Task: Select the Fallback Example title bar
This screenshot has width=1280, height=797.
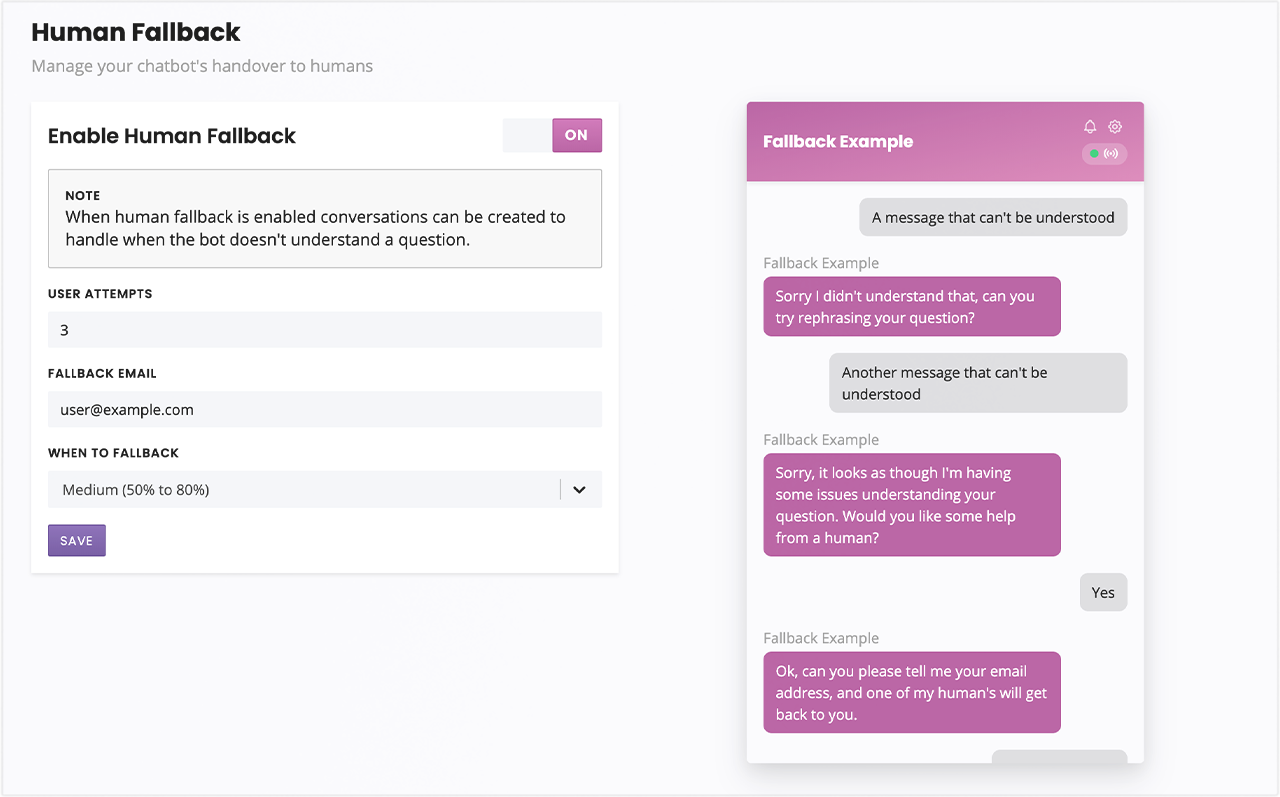Action: coord(838,141)
